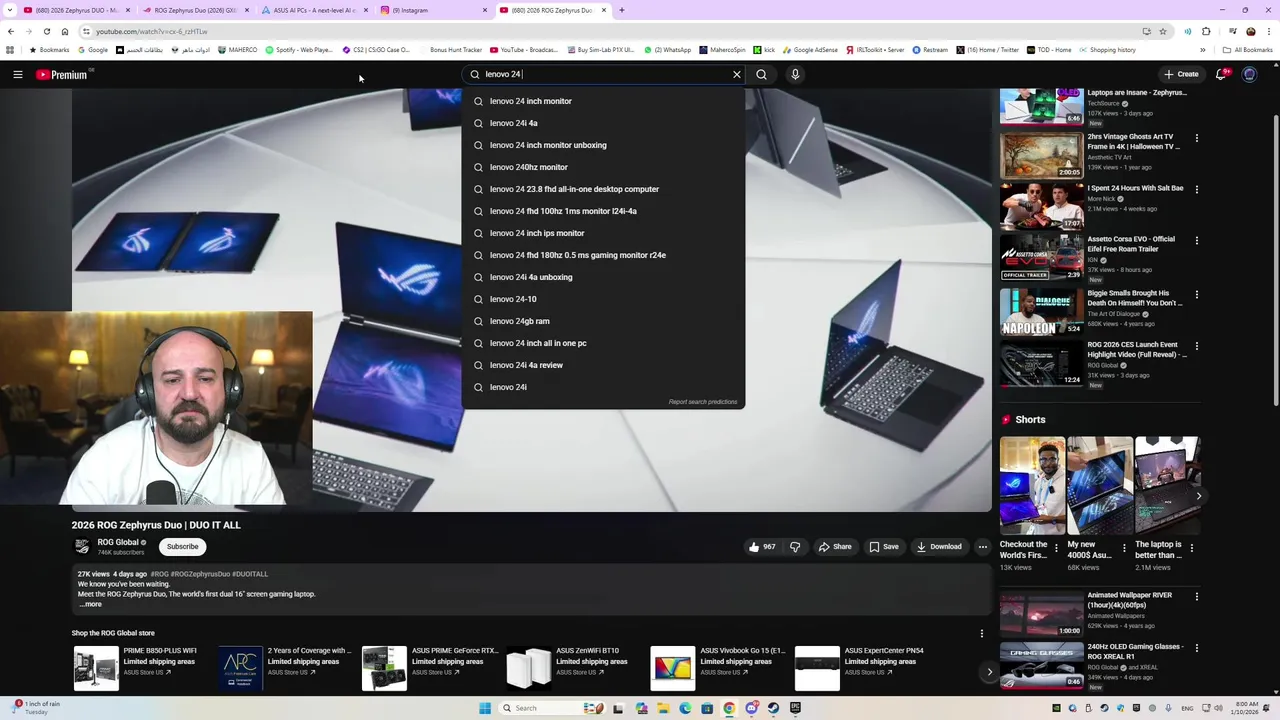Open the 'MAHERCO' bookmark
The height and width of the screenshot is (720, 1280).
(236, 50)
